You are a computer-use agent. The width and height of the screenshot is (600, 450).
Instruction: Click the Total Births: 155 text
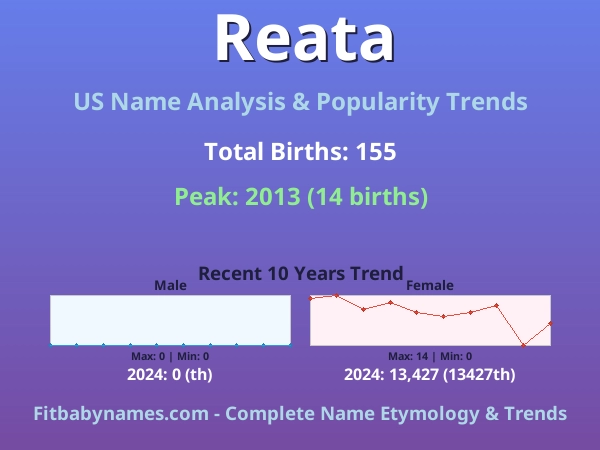(x=300, y=152)
